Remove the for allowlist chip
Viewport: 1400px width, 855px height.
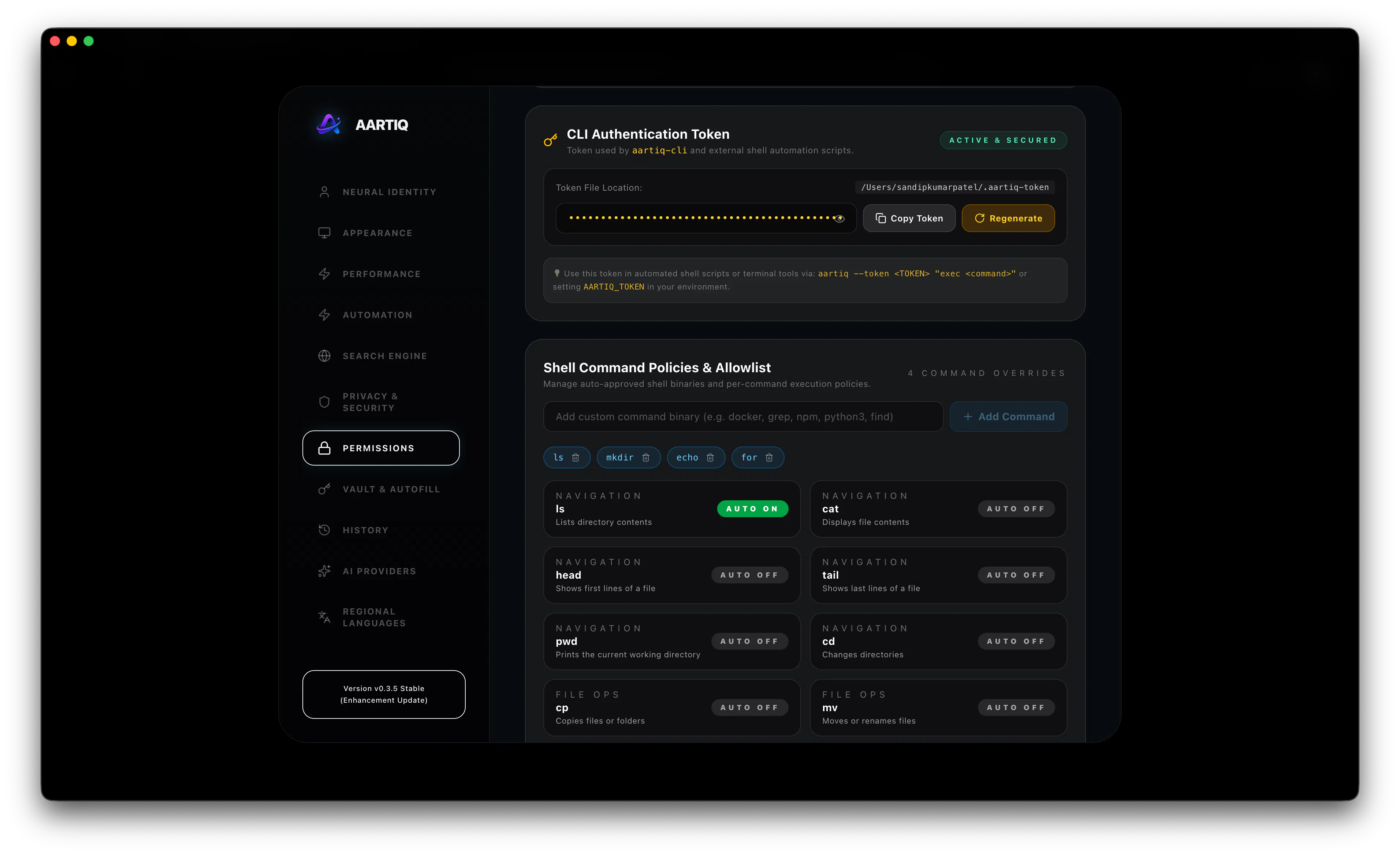769,457
